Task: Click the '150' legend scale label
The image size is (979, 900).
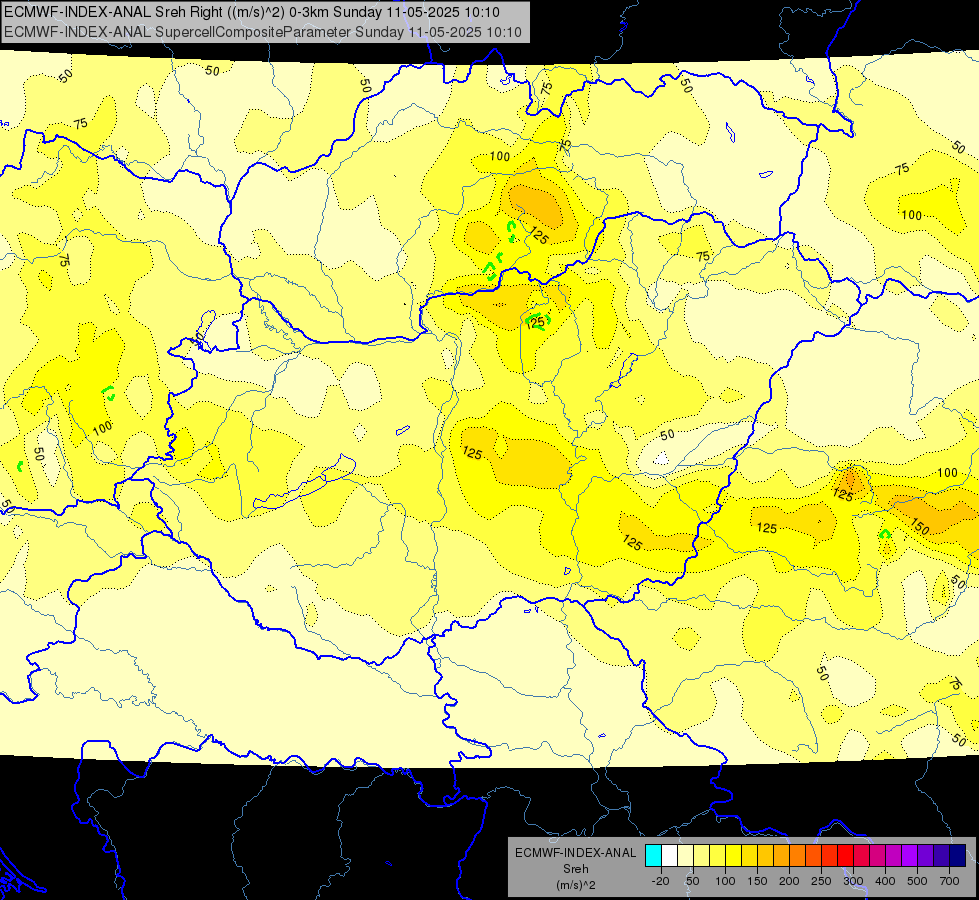Action: click(x=757, y=881)
